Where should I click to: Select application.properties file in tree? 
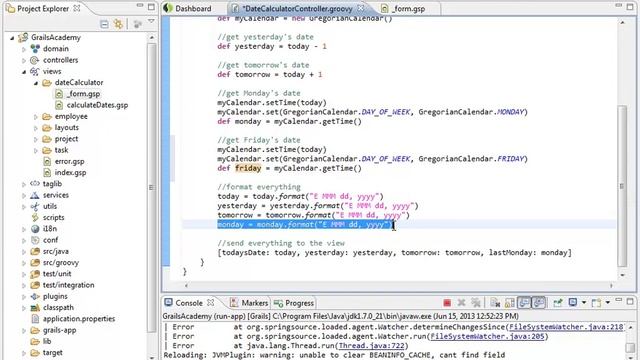79,319
